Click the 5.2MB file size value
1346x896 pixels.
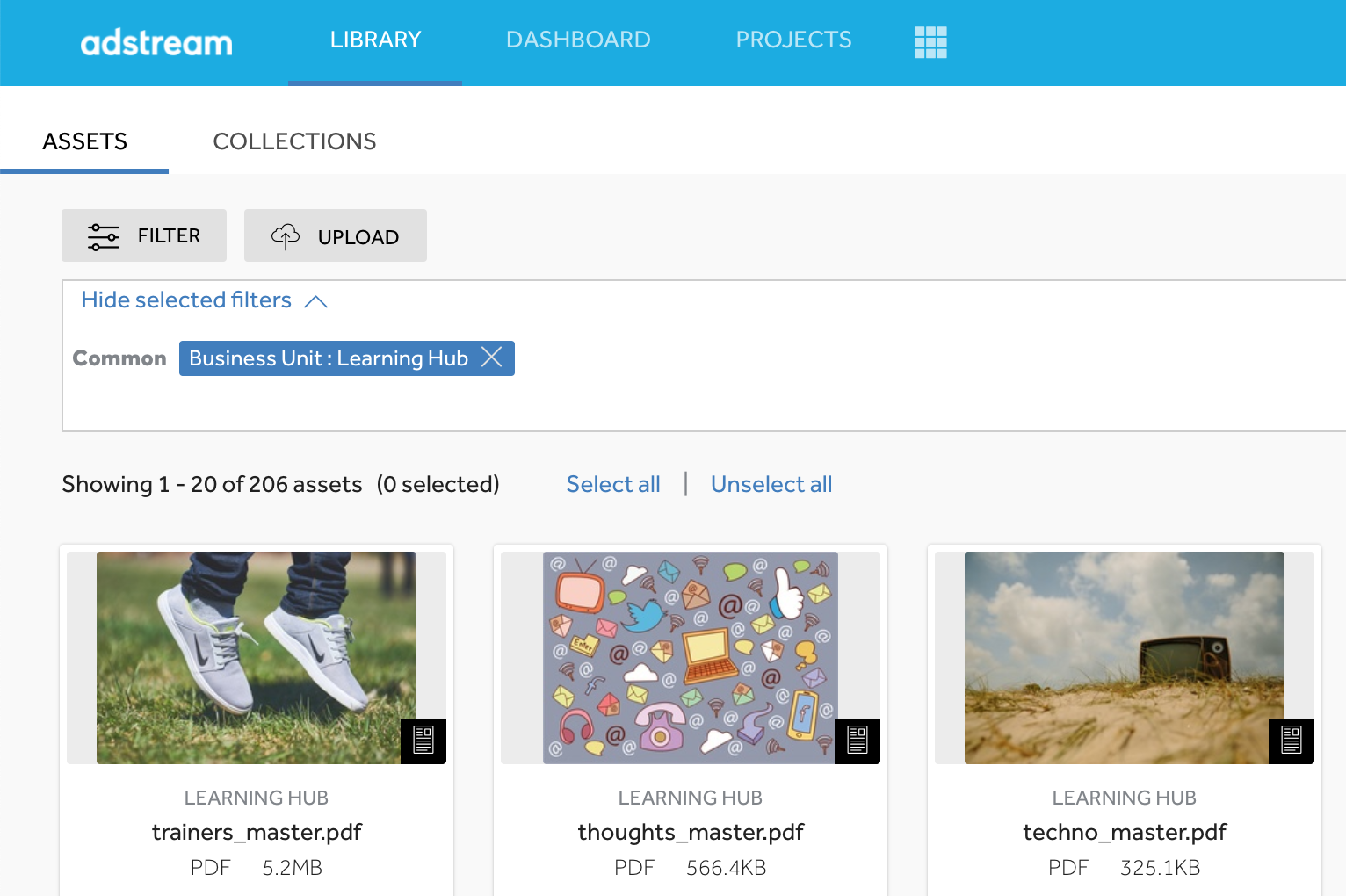point(293,868)
